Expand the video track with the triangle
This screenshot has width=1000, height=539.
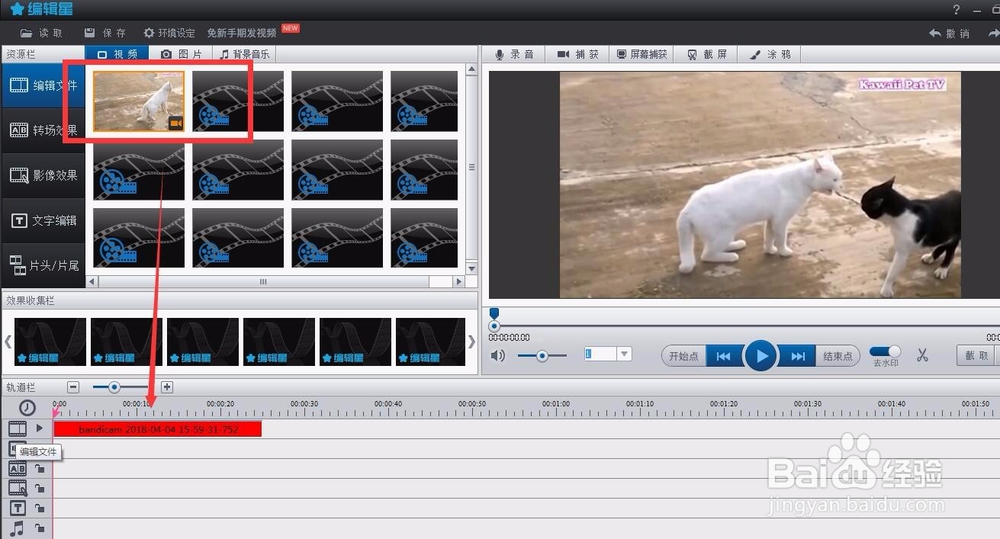pos(40,428)
